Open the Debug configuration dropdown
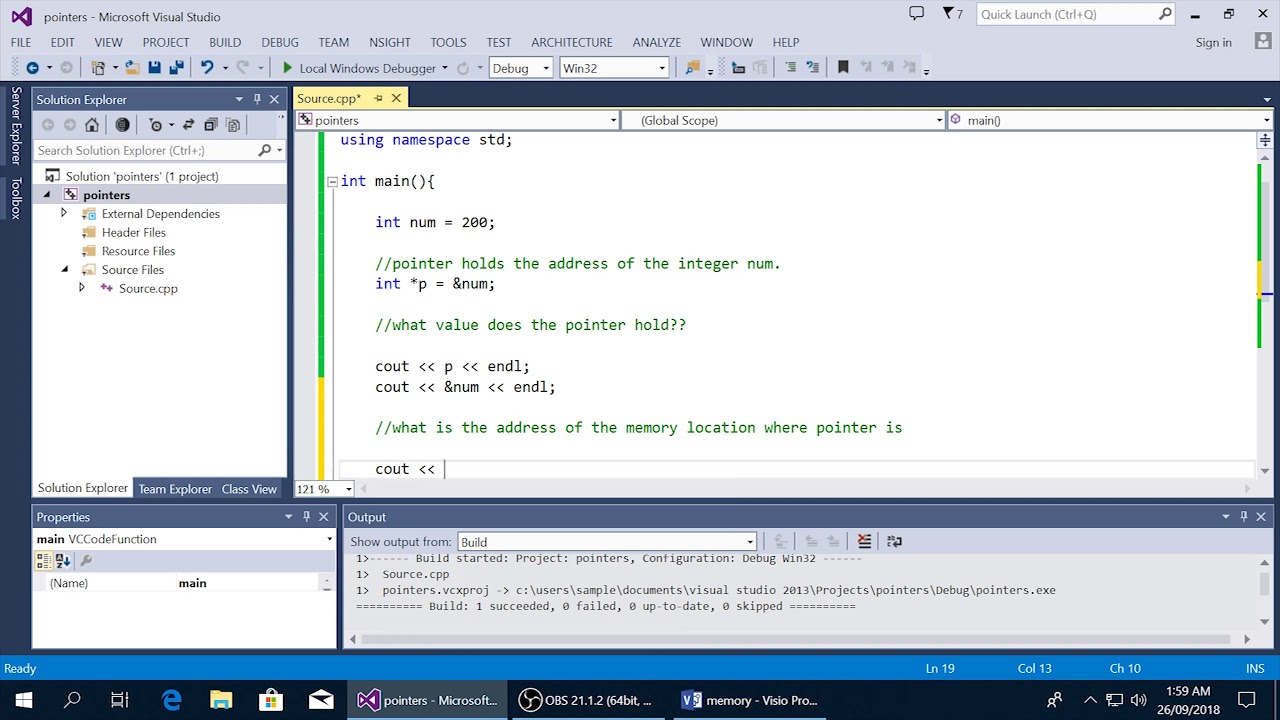 pyautogui.click(x=520, y=68)
